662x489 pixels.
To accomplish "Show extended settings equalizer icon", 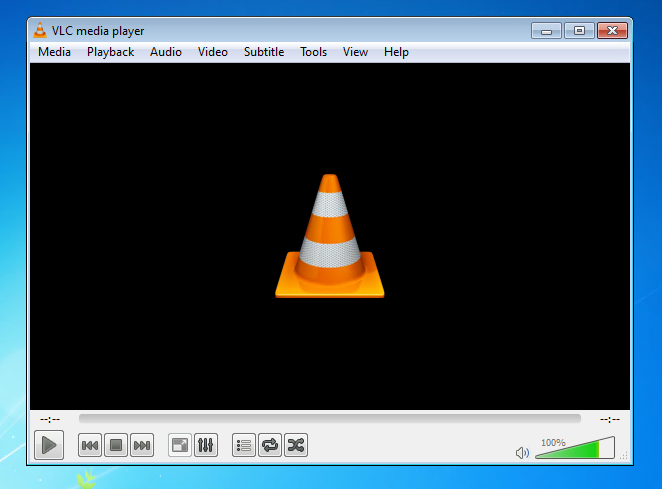I will pyautogui.click(x=206, y=445).
